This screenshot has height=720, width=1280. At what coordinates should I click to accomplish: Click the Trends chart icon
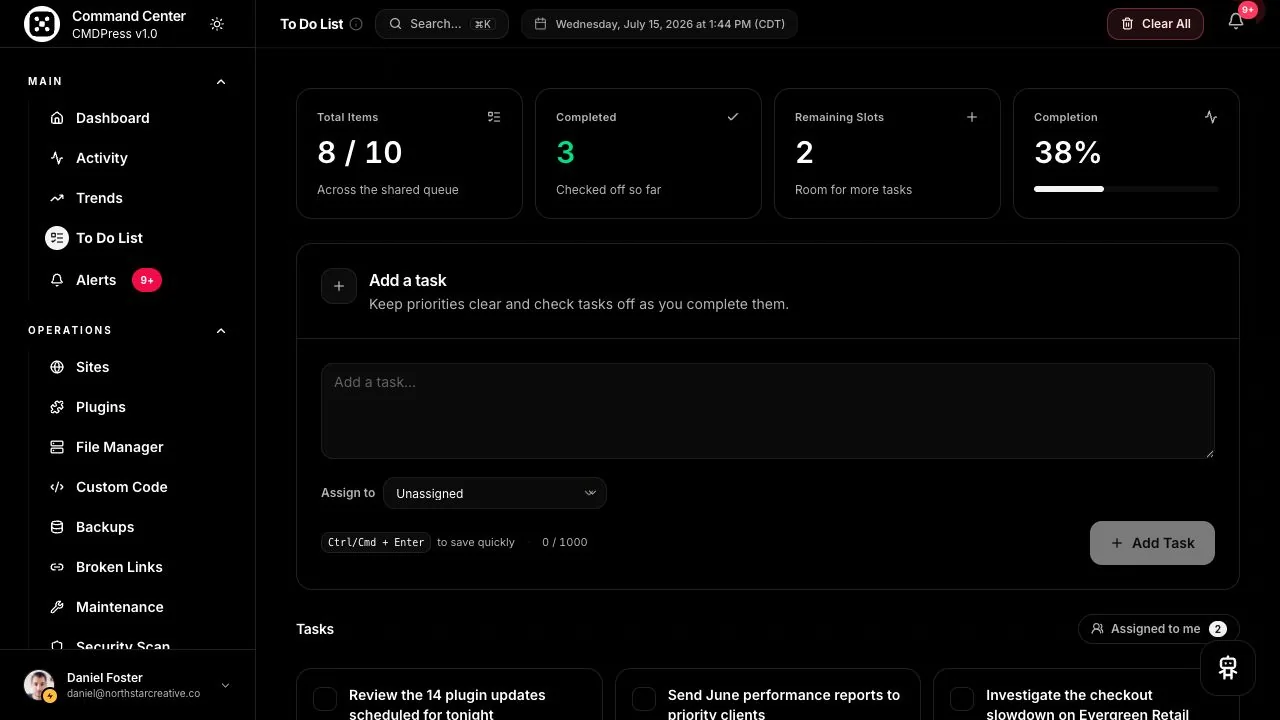click(x=57, y=198)
